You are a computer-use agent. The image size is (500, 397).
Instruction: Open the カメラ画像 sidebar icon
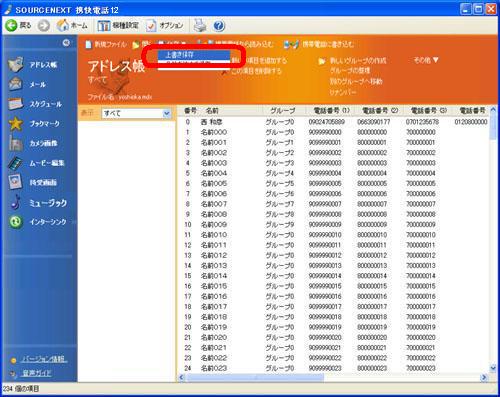pyautogui.click(x=16, y=143)
